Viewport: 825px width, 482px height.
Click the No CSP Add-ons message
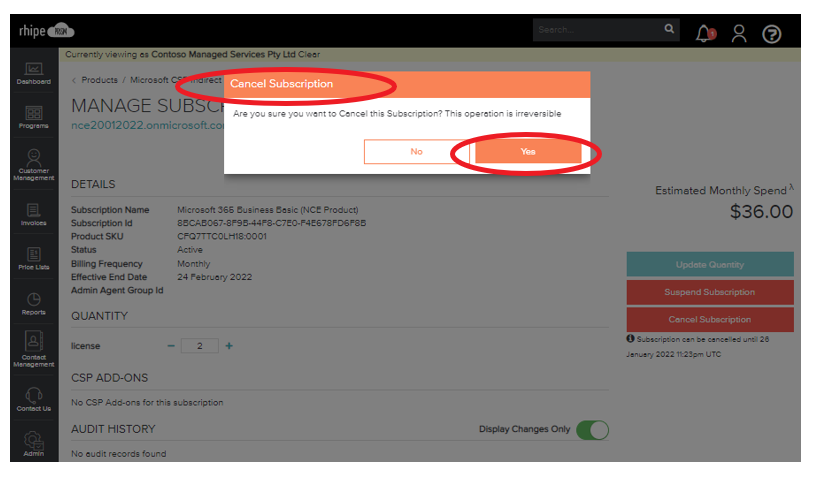click(x=147, y=403)
